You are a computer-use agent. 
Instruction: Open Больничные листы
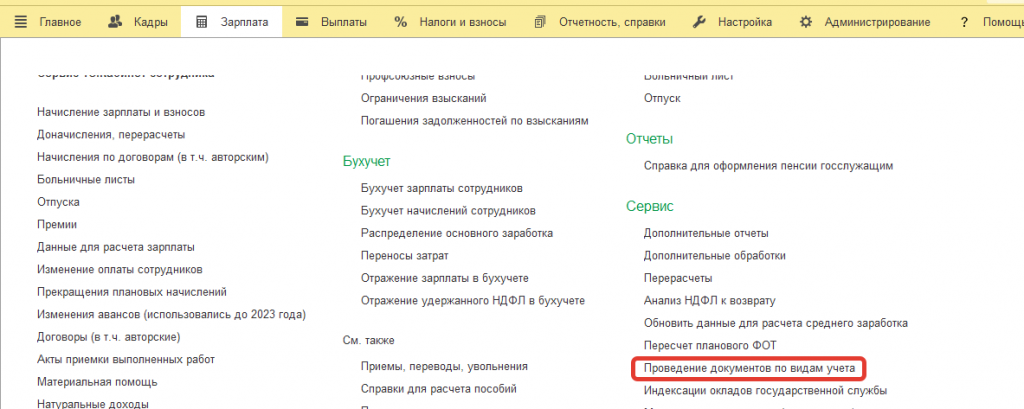pos(86,180)
